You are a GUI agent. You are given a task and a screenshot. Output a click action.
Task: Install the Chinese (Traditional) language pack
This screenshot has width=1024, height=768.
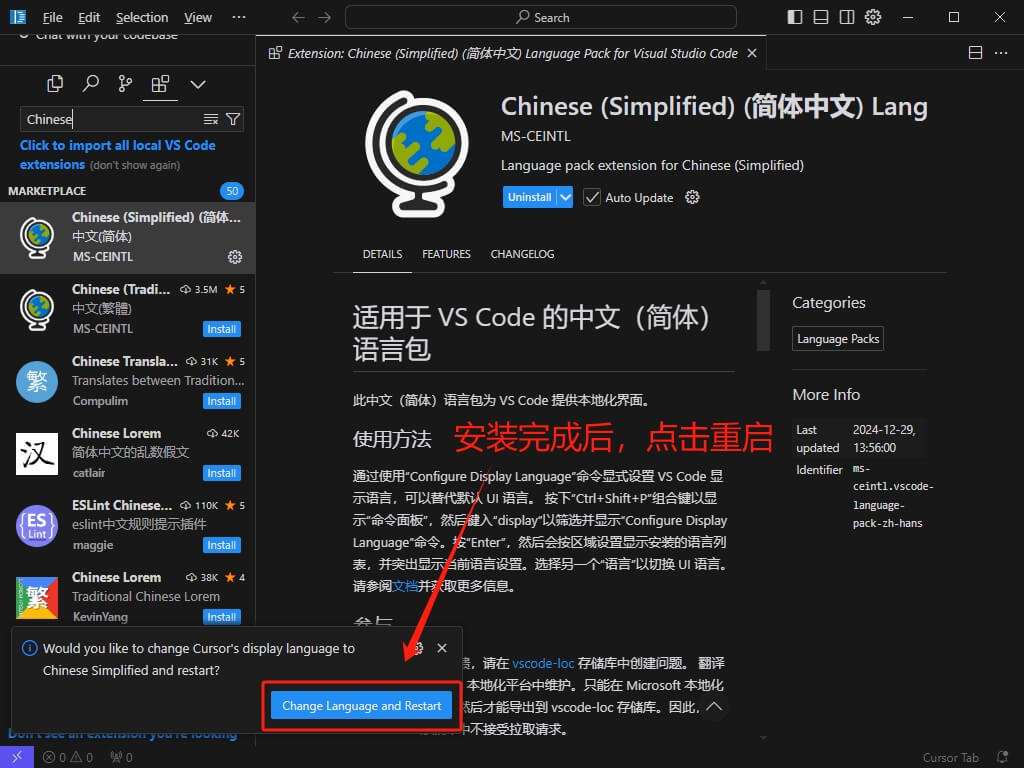coord(221,329)
